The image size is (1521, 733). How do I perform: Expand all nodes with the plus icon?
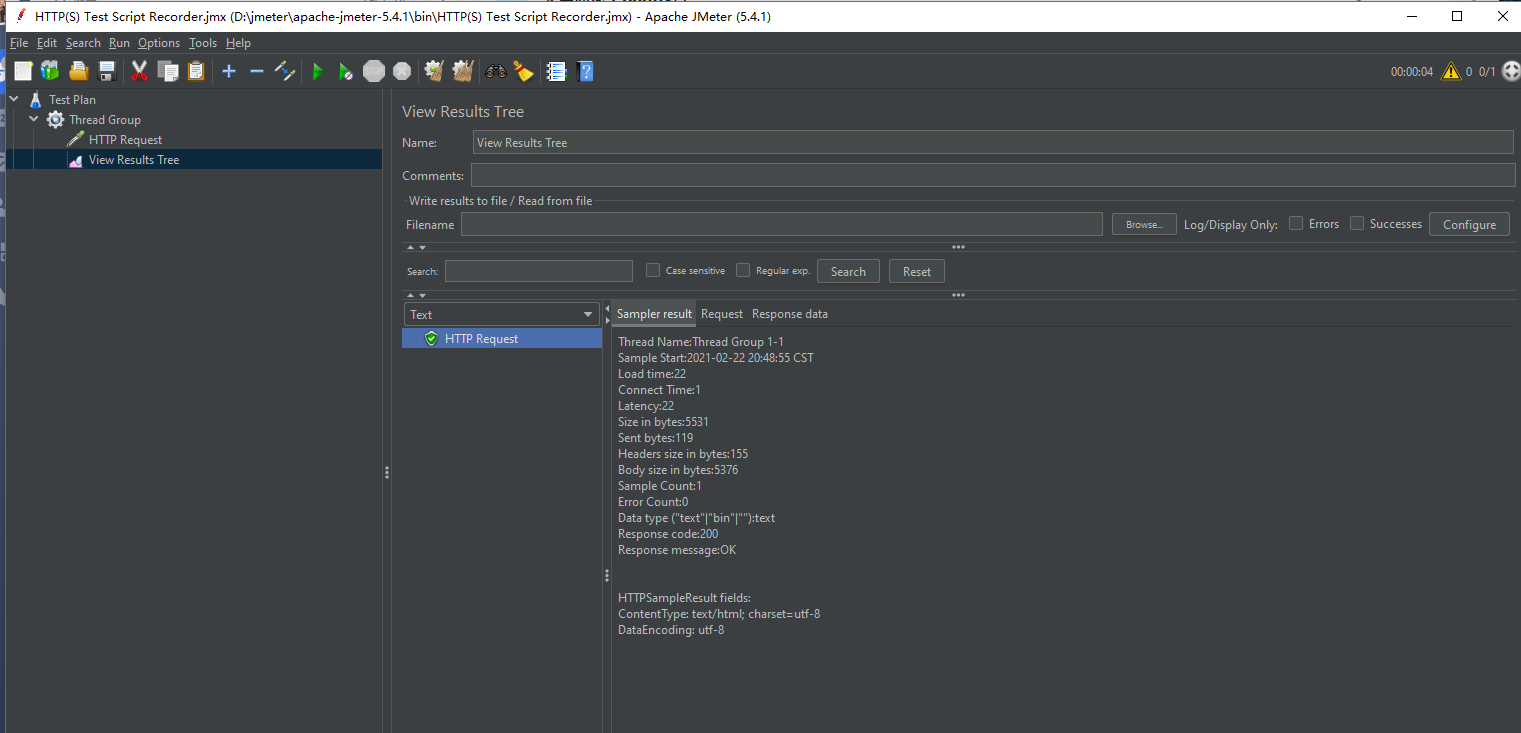point(229,71)
